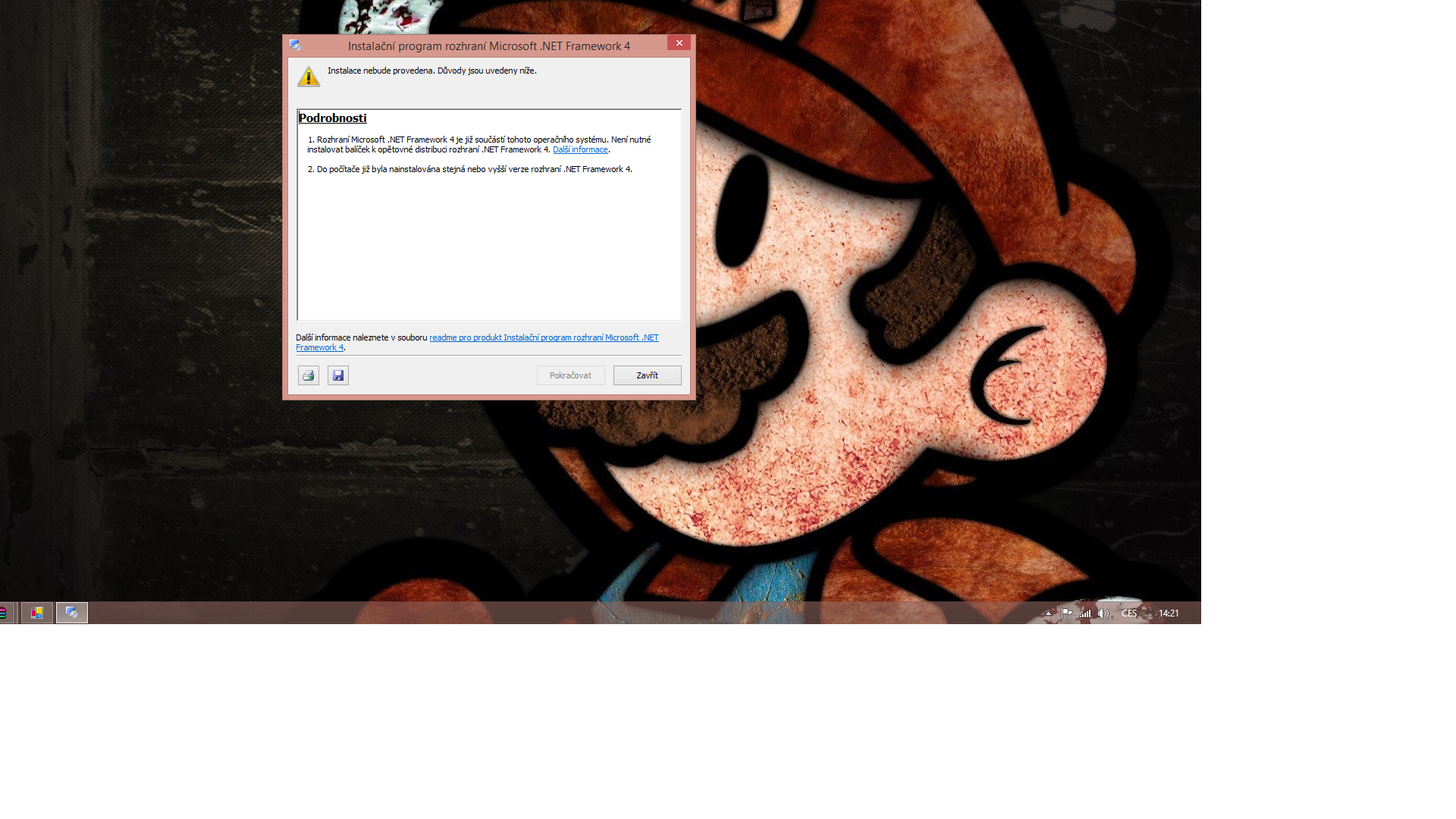Expand the hidden tray icons arrow
Image resolution: width=1456 pixels, height=819 pixels.
pos(1048,613)
